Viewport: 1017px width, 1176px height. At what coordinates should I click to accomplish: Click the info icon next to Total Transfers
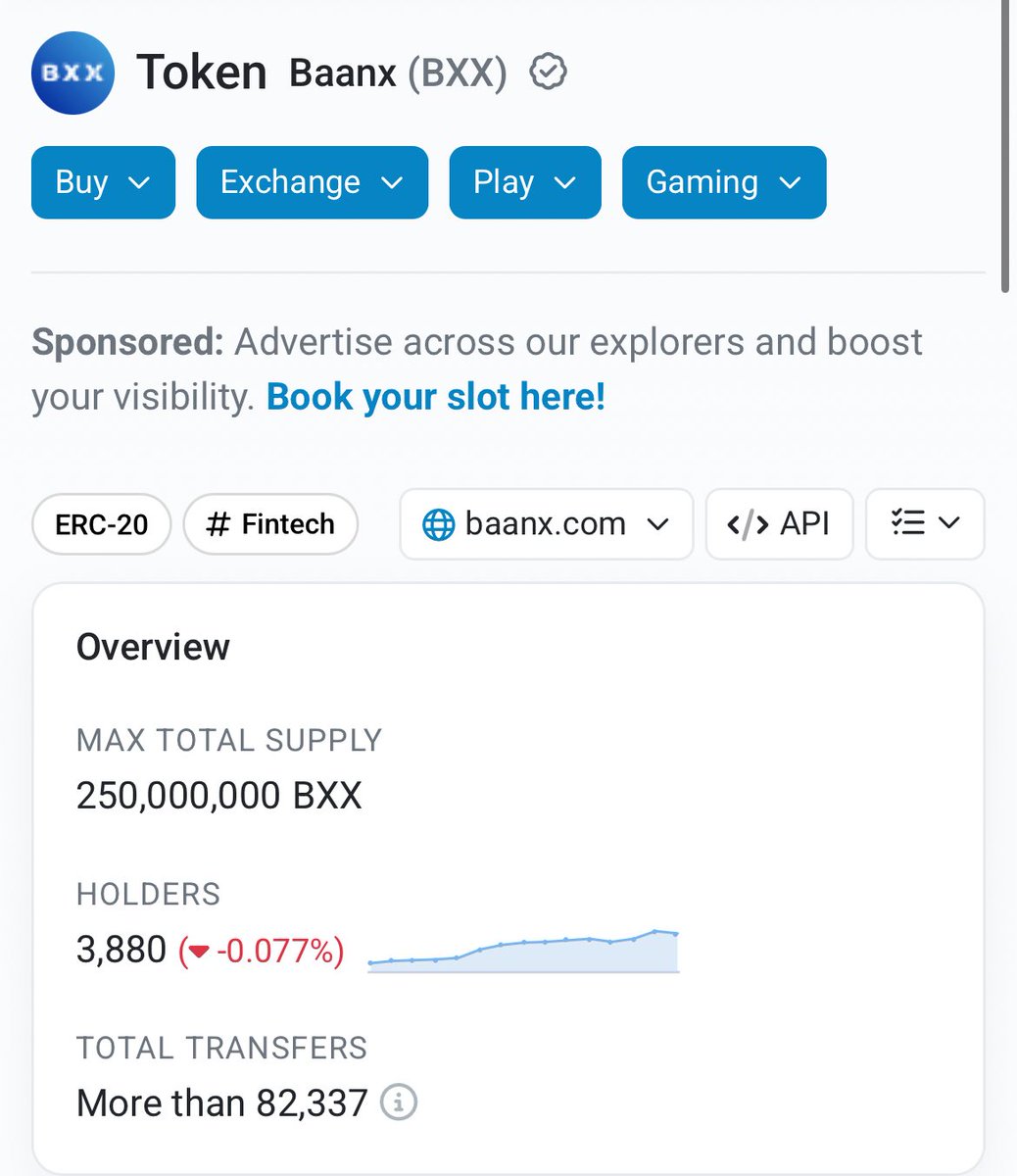tap(399, 1102)
